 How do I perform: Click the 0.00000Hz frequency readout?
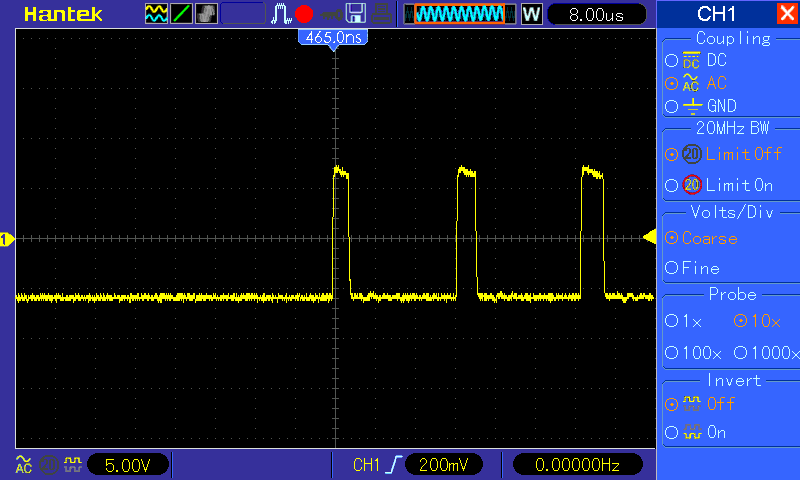coord(577,465)
